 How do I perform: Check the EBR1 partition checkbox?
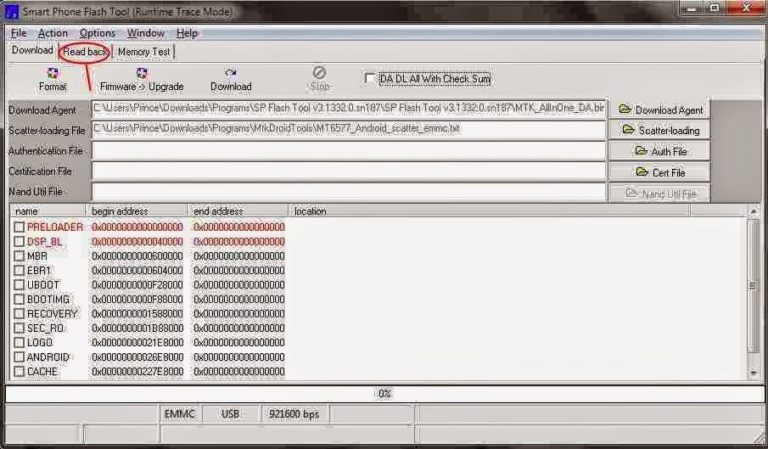(x=19, y=270)
